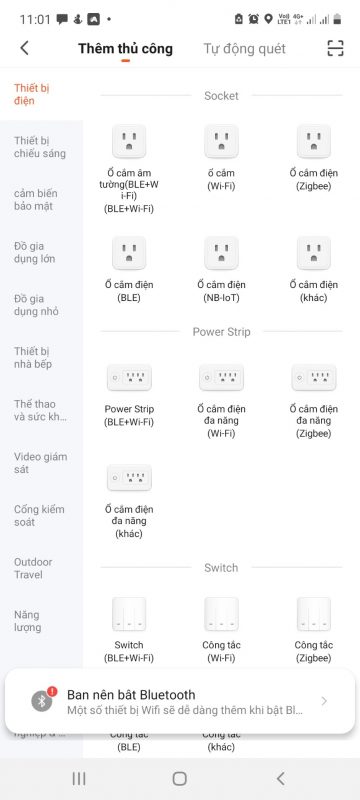This screenshot has height=800, width=360.
Task: Pick the Ổ cắm điện (NB-IoT) socket
Action: point(221,253)
